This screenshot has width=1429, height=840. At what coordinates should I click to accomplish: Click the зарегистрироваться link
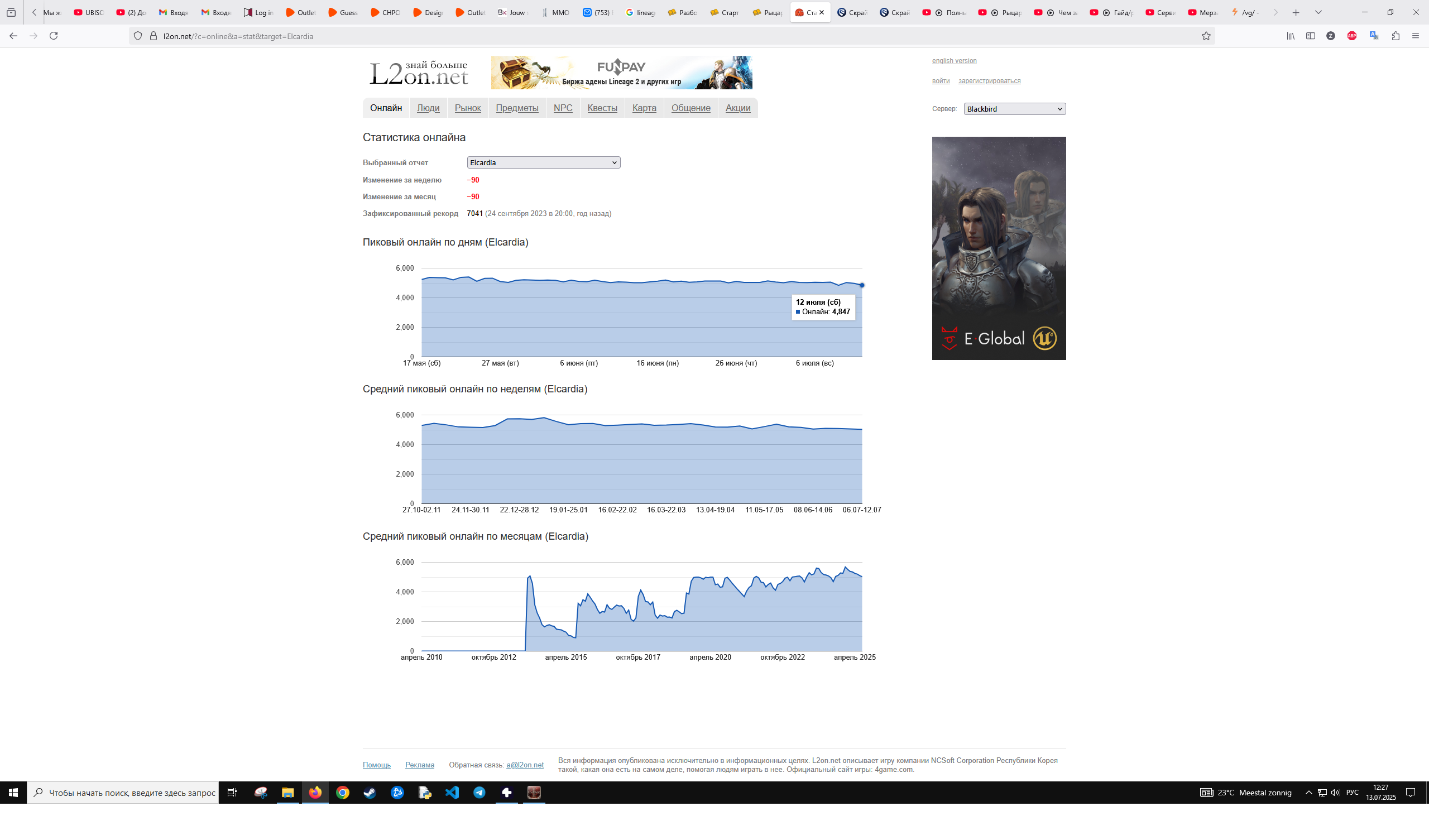click(989, 81)
